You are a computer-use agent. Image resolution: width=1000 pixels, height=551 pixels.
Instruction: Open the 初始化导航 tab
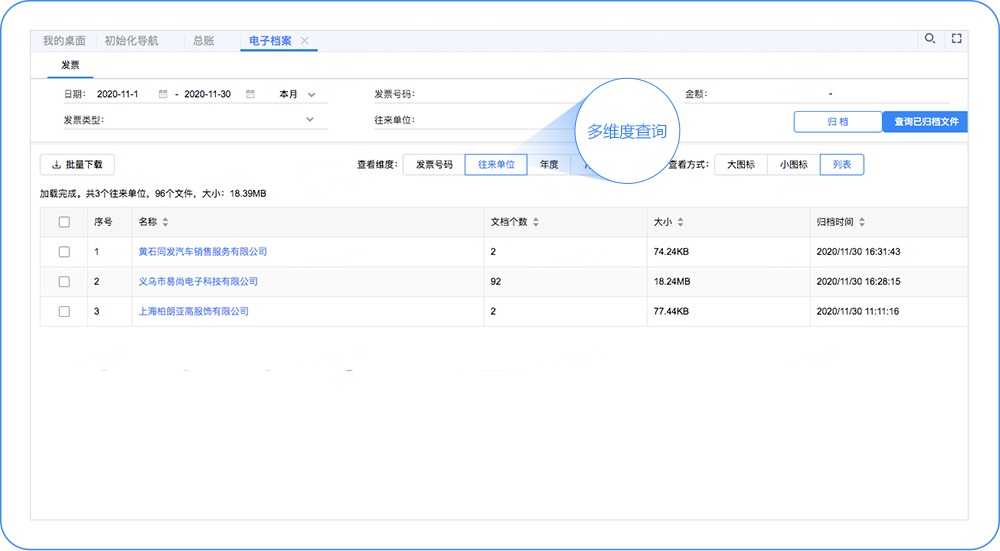pyautogui.click(x=130, y=41)
